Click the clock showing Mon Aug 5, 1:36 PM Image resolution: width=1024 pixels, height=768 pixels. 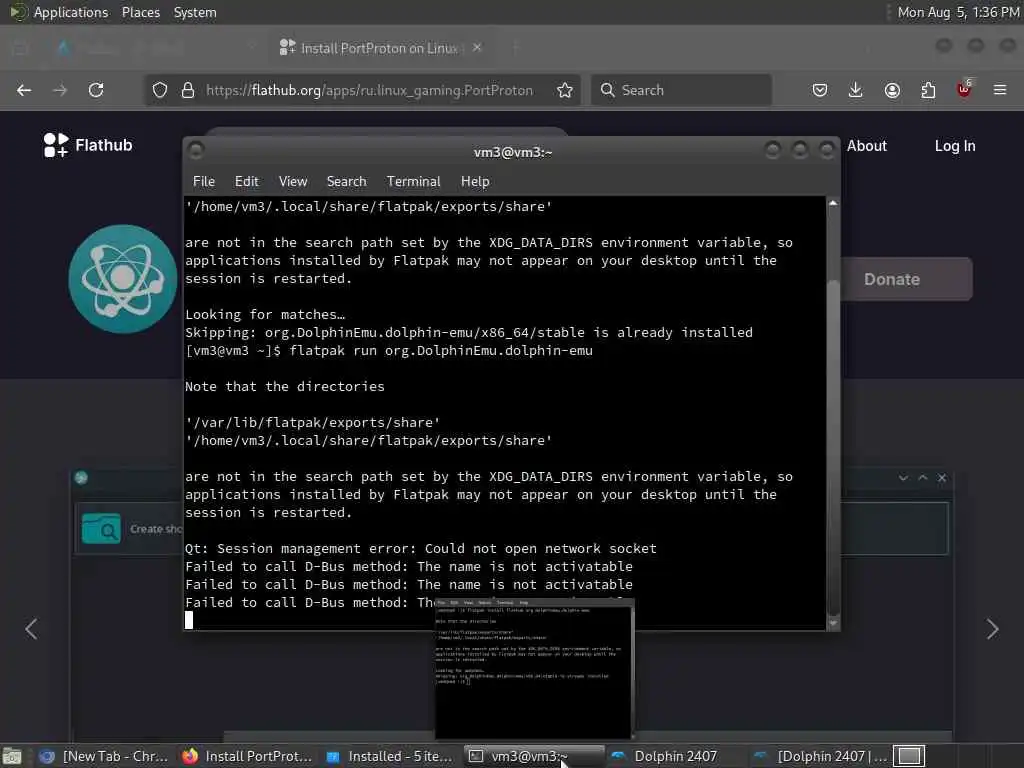[x=958, y=12]
